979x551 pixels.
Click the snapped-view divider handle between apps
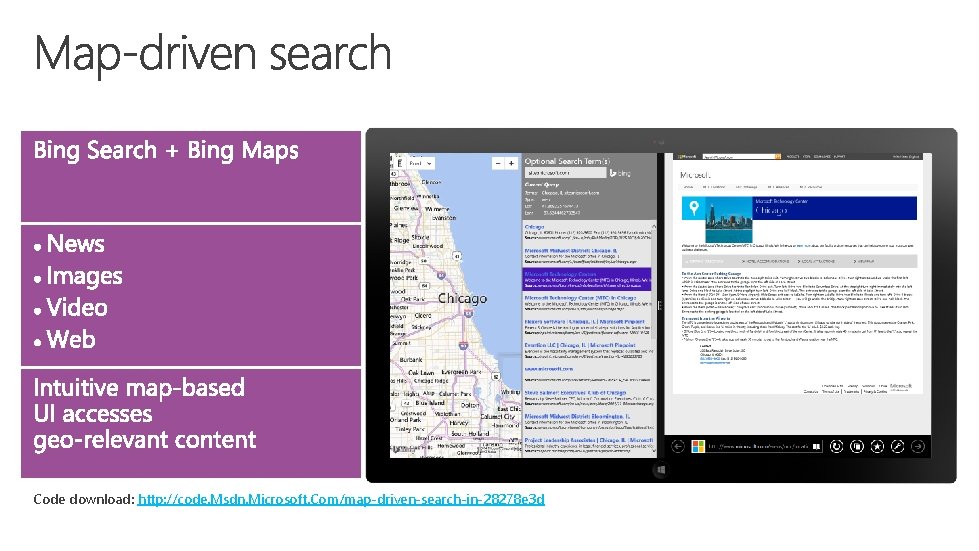(660, 305)
